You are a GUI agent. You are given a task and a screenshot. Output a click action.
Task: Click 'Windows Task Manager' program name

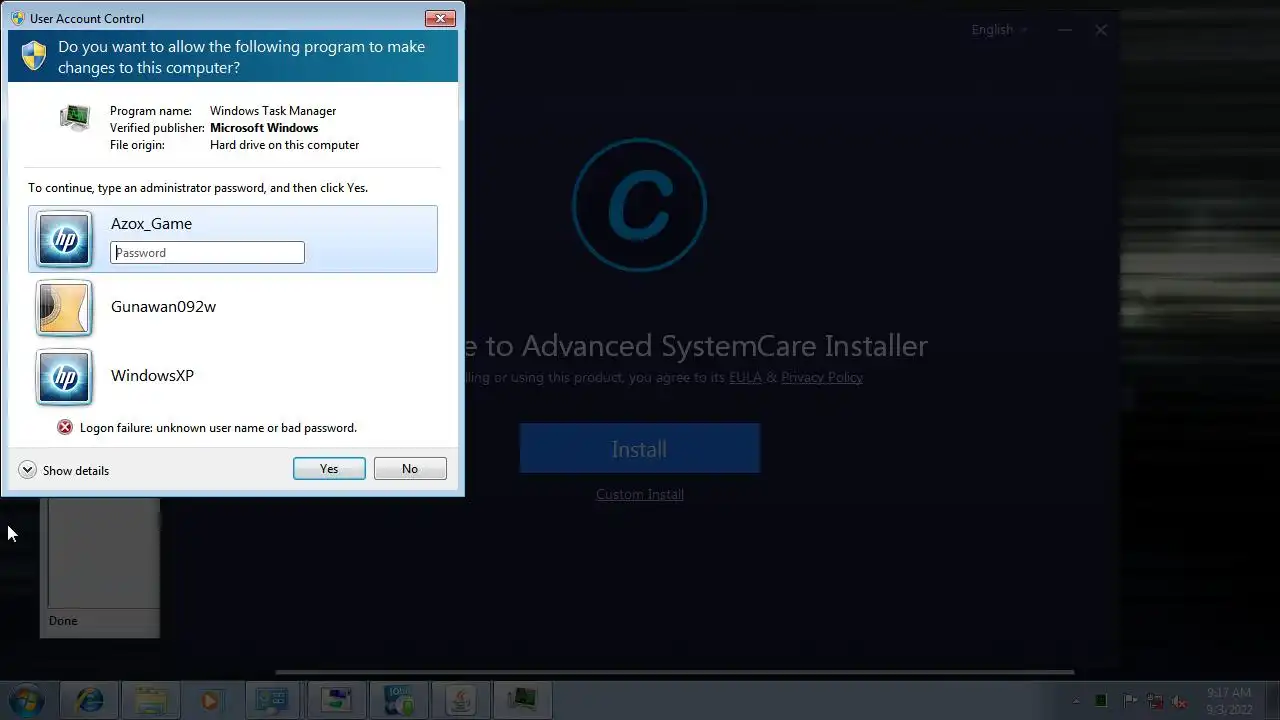click(x=273, y=111)
